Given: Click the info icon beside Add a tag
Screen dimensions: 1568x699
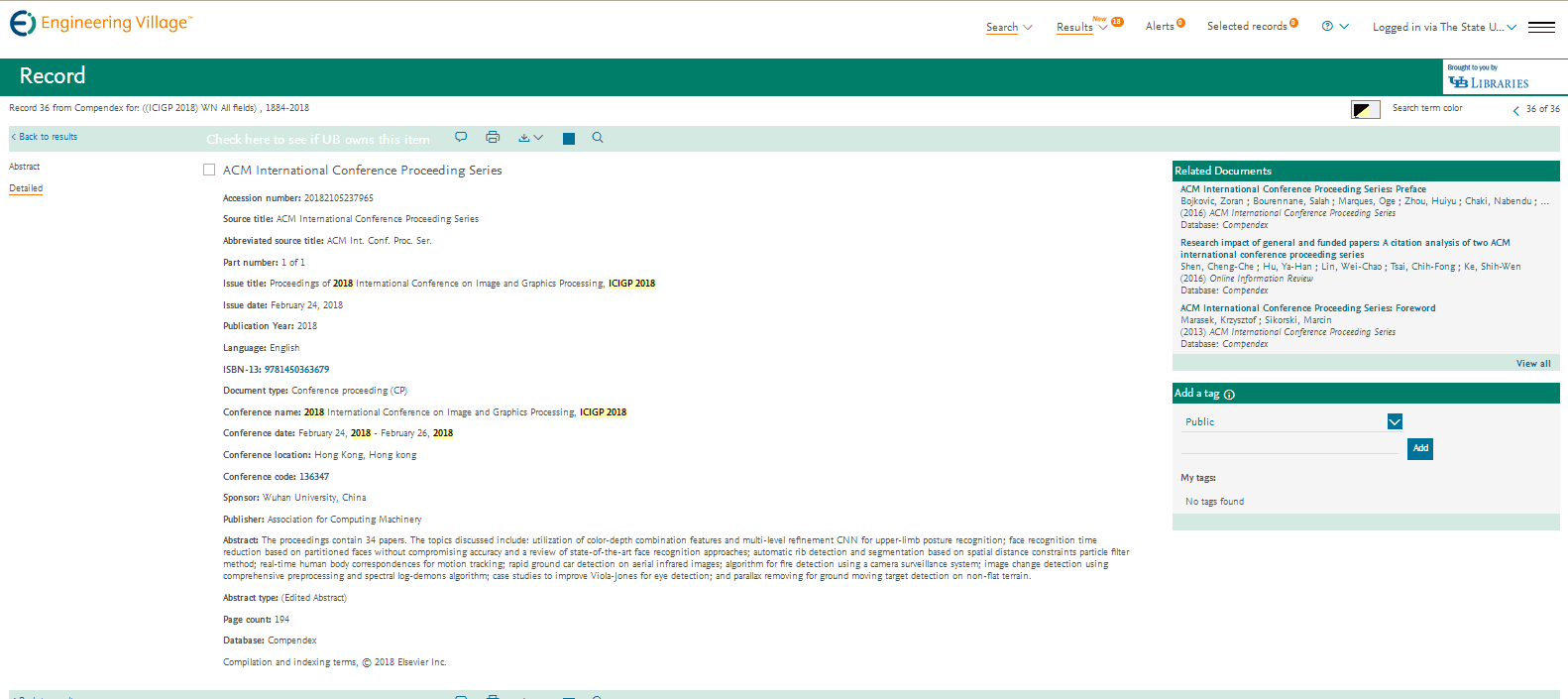Looking at the screenshot, I should tap(1229, 395).
